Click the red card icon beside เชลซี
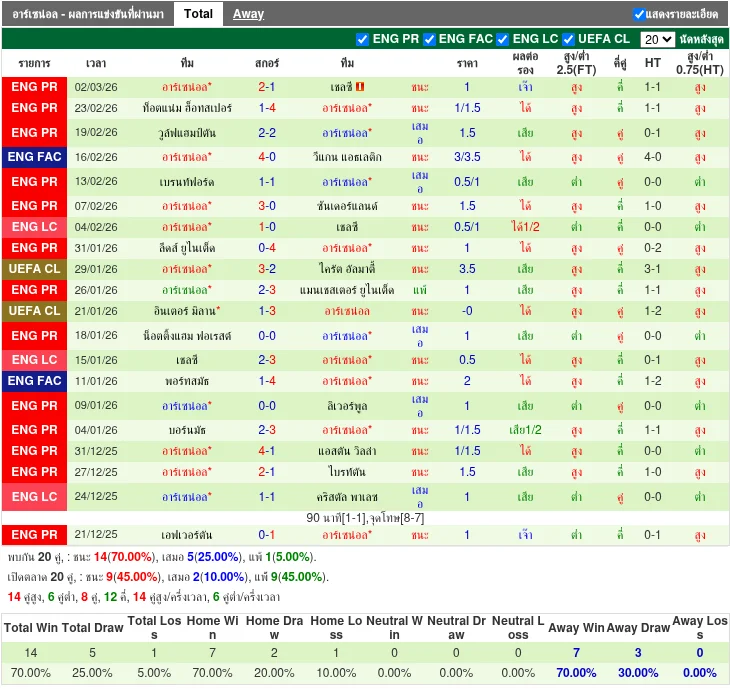 click(361, 88)
